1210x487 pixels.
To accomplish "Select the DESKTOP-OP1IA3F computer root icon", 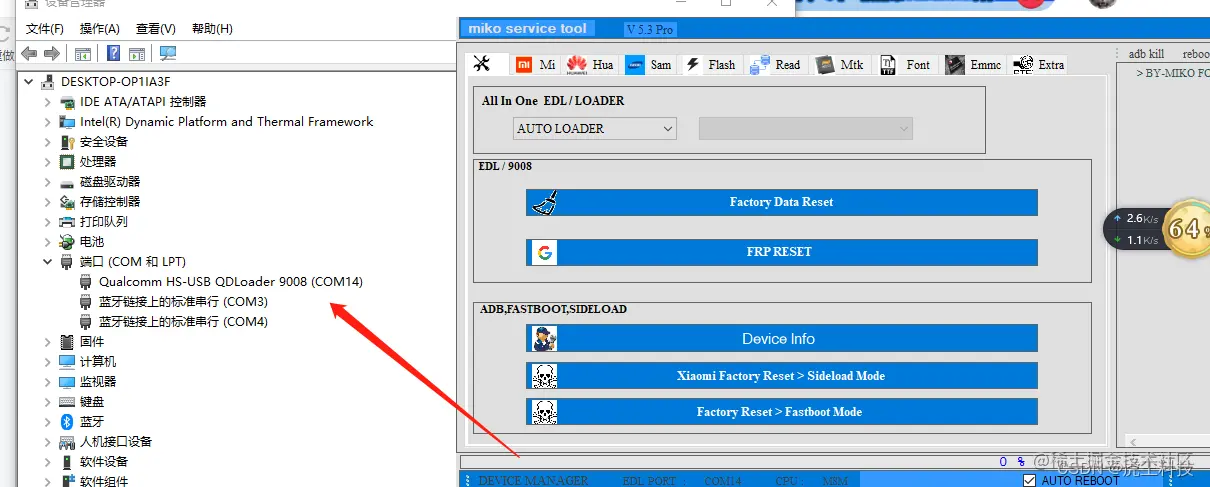I will (x=48, y=82).
